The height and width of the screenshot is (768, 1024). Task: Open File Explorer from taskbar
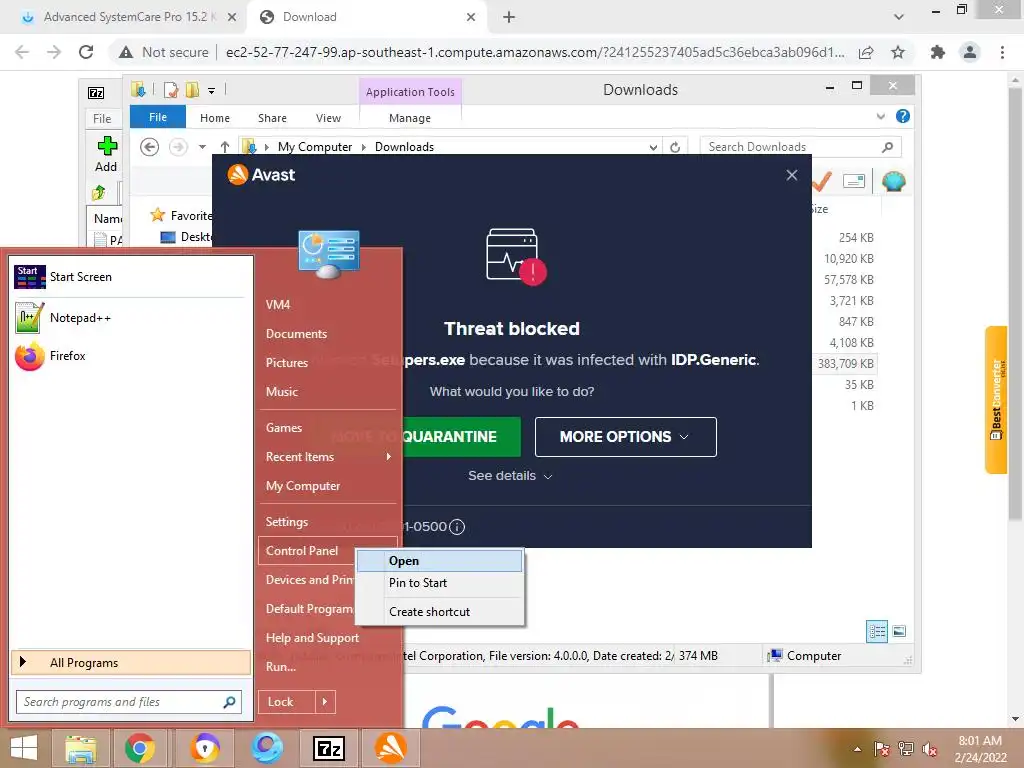pos(80,748)
